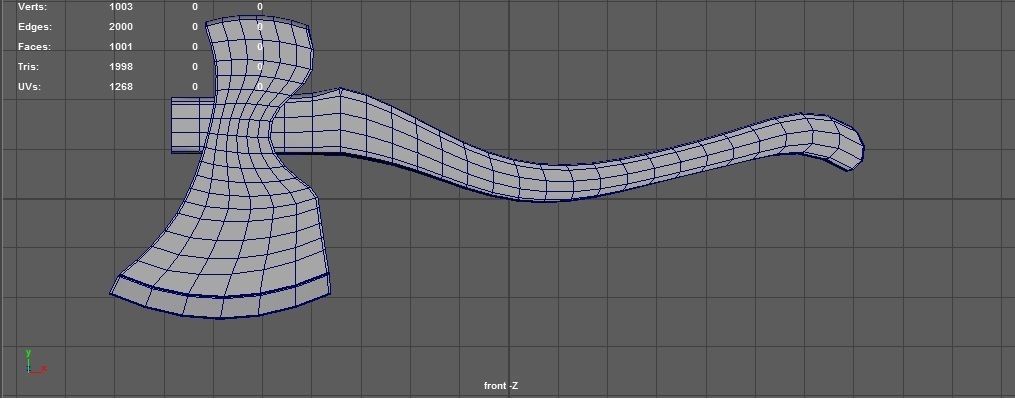The height and width of the screenshot is (399, 1015).
Task: Click the vertex count value 1003
Action: [x=121, y=7]
